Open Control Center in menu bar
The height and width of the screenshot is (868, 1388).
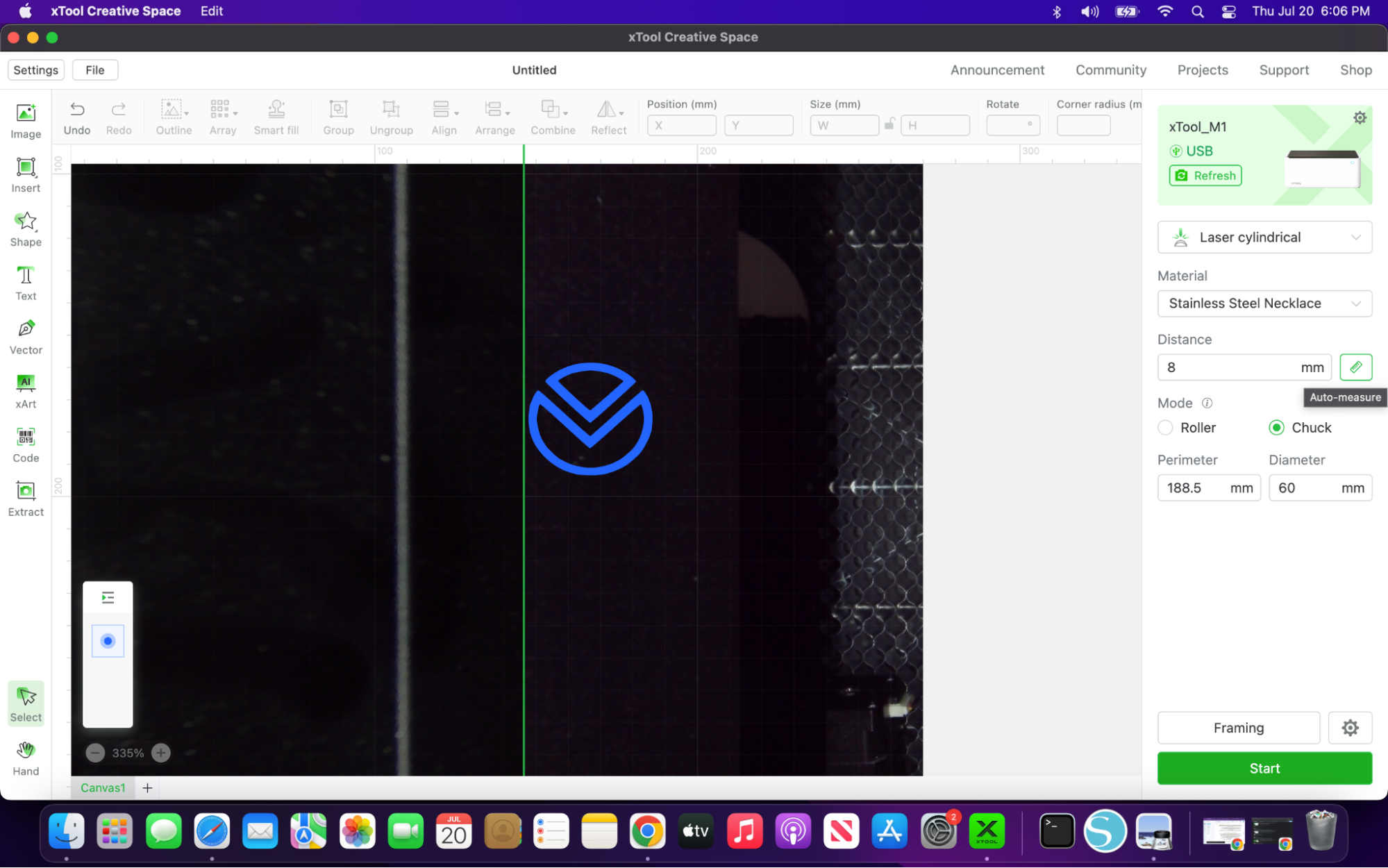click(x=1228, y=11)
